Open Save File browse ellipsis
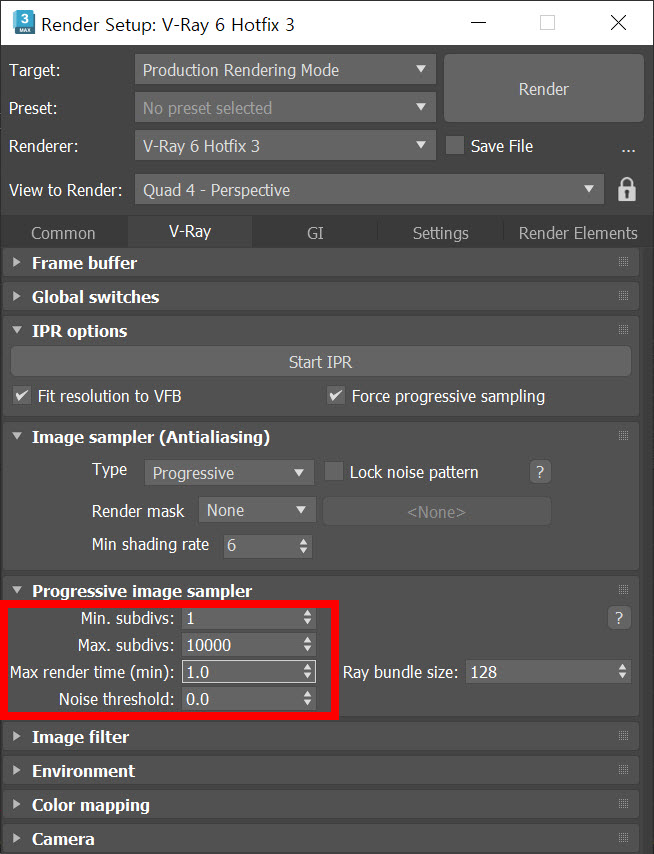654x854 pixels. (628, 148)
